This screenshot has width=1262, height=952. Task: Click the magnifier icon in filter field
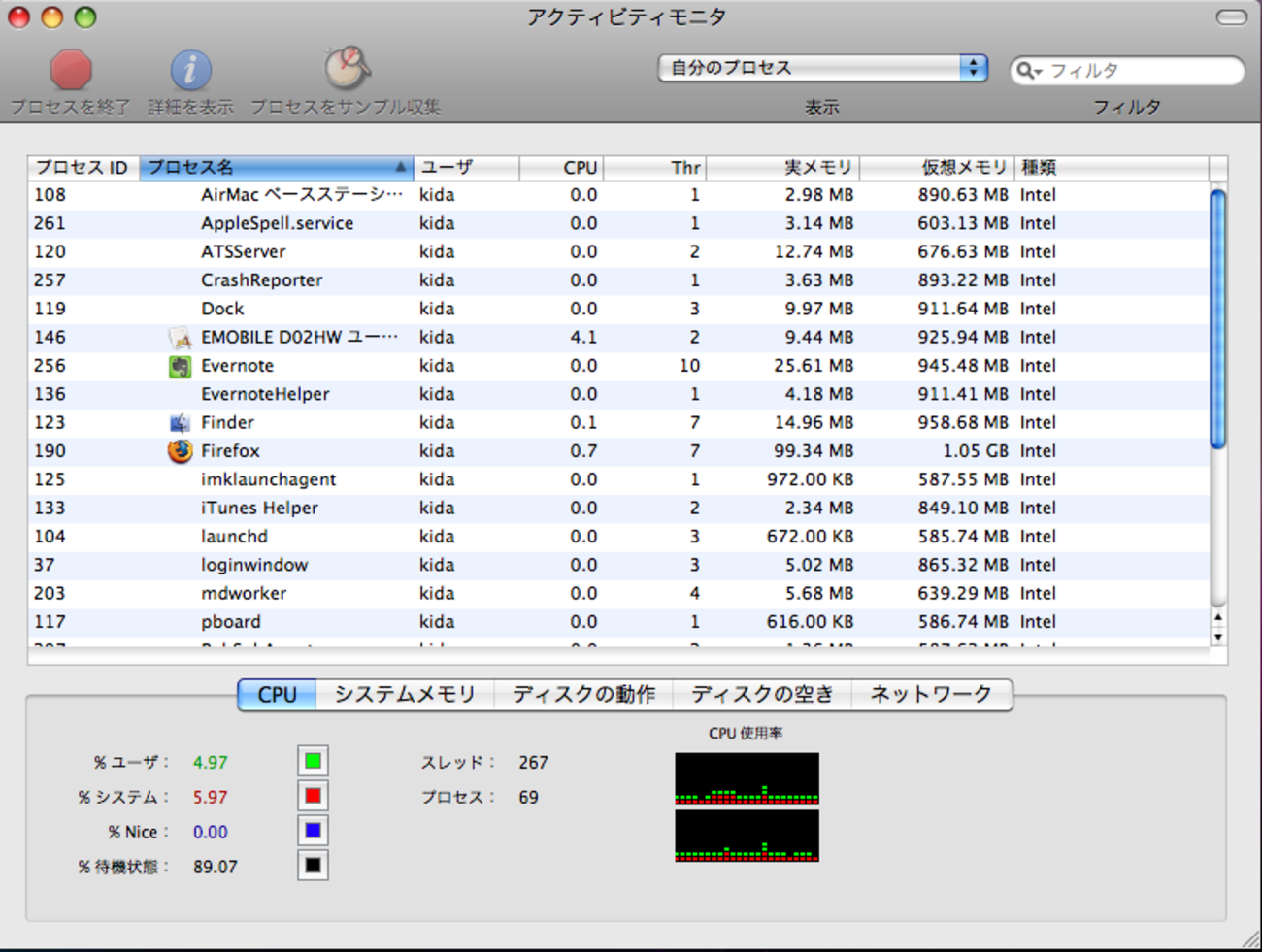click(1026, 71)
